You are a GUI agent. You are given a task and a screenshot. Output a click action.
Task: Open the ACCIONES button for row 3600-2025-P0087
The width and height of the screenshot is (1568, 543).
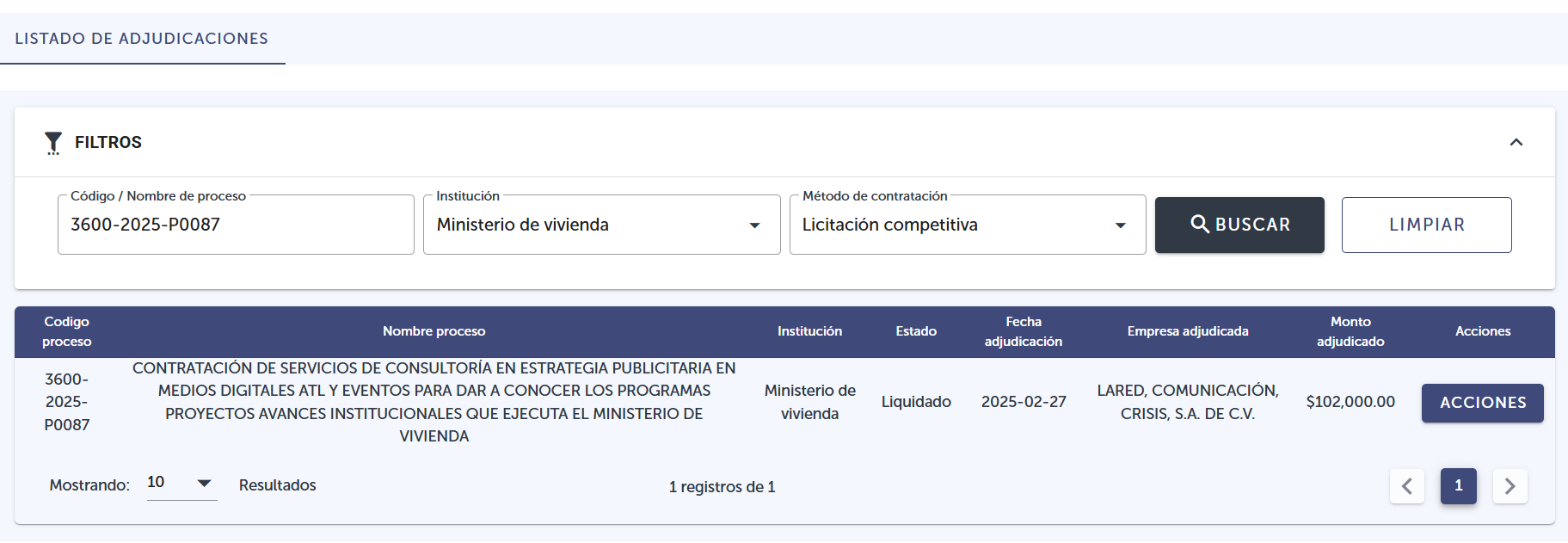pyautogui.click(x=1483, y=403)
